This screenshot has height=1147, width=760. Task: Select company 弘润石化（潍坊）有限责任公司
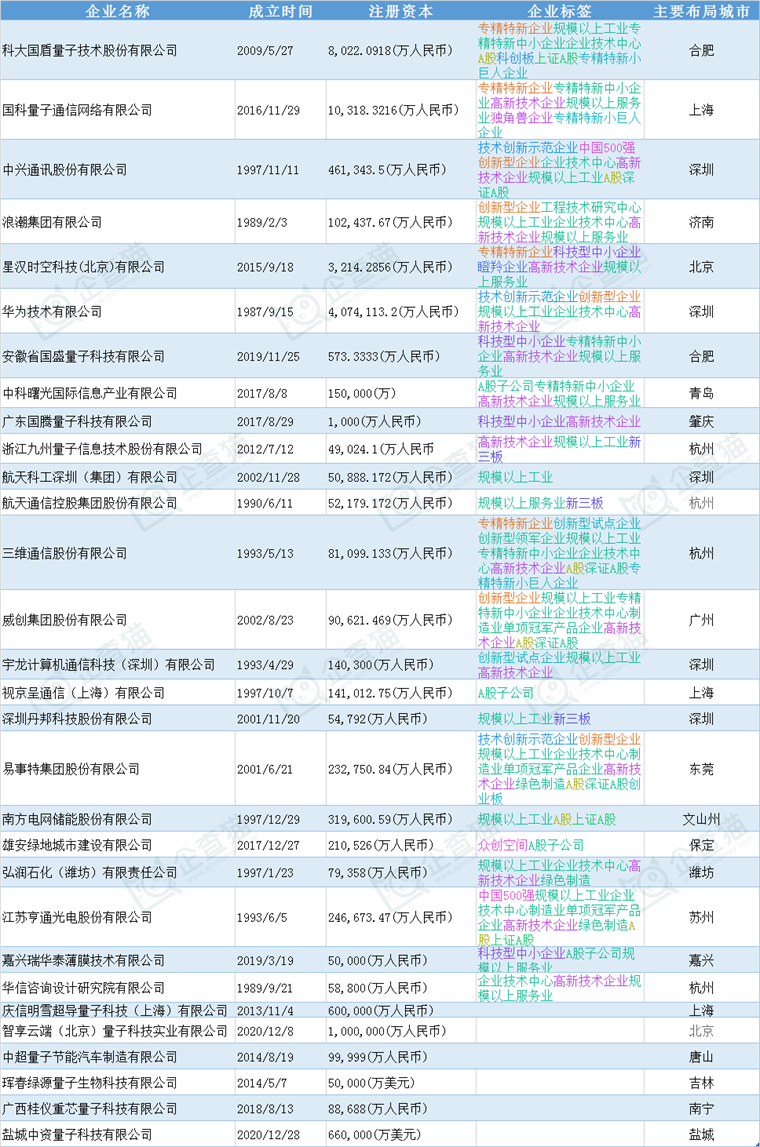click(x=90, y=872)
